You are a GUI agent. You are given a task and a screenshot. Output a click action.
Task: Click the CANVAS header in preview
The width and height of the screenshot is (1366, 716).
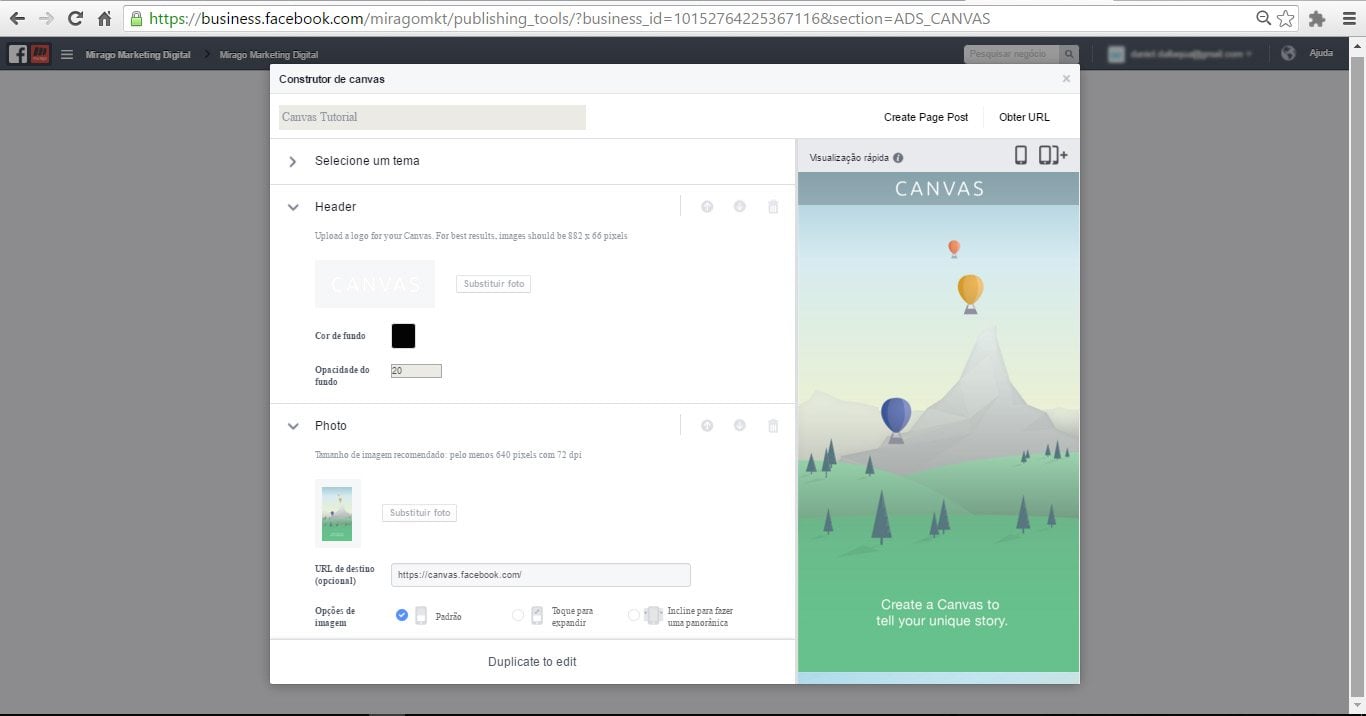[x=939, y=188]
